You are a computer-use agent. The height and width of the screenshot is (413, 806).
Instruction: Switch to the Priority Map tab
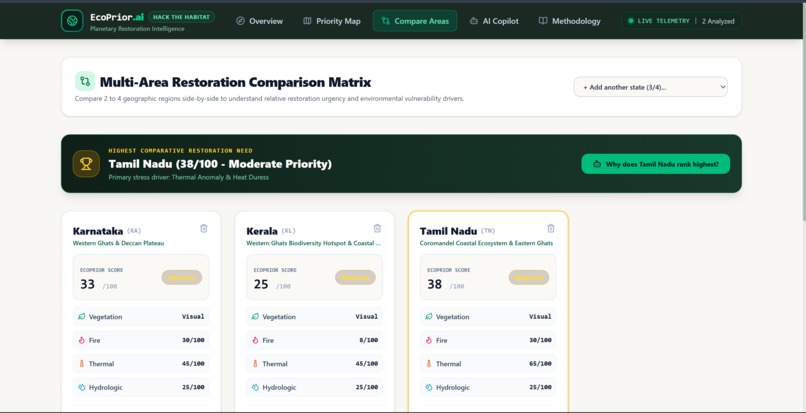pos(332,21)
